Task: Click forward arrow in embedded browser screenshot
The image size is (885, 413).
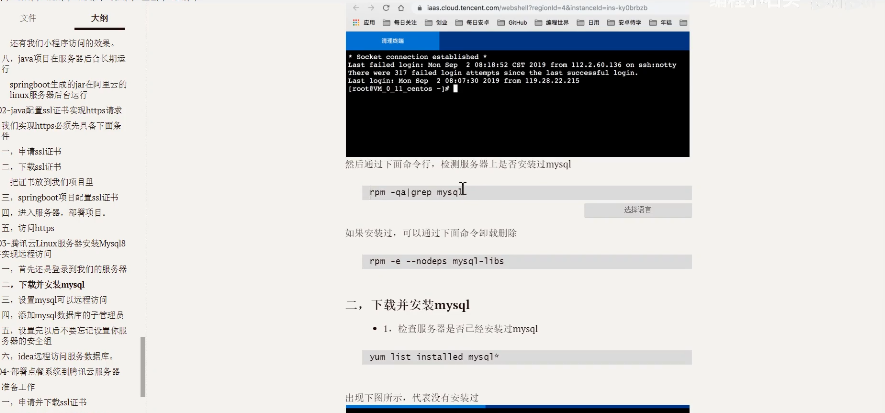Action: (x=371, y=8)
